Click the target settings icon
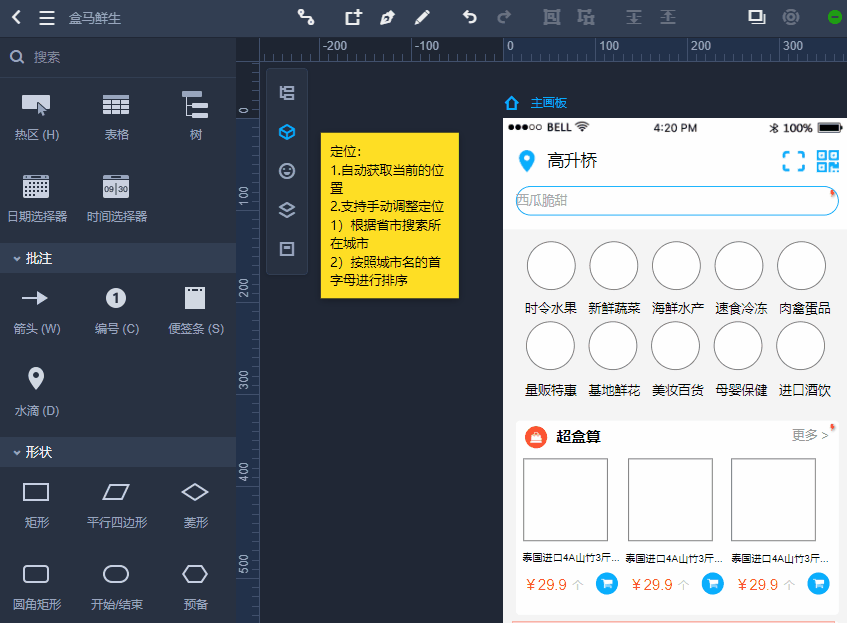The height and width of the screenshot is (623, 847). (x=790, y=17)
